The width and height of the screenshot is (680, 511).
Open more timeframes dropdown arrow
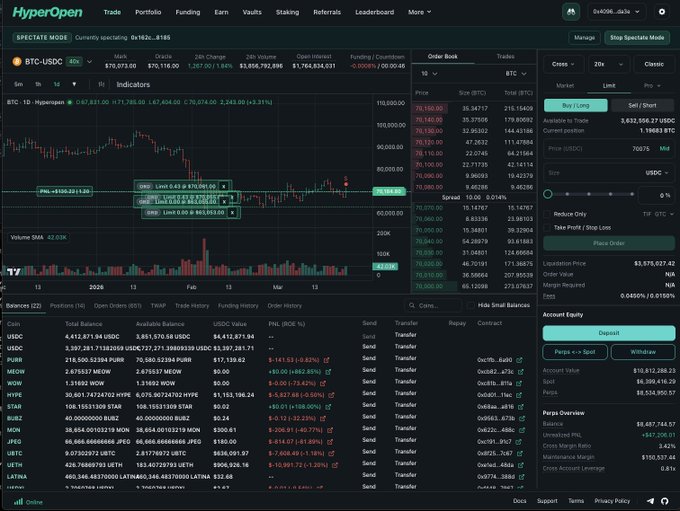click(74, 84)
